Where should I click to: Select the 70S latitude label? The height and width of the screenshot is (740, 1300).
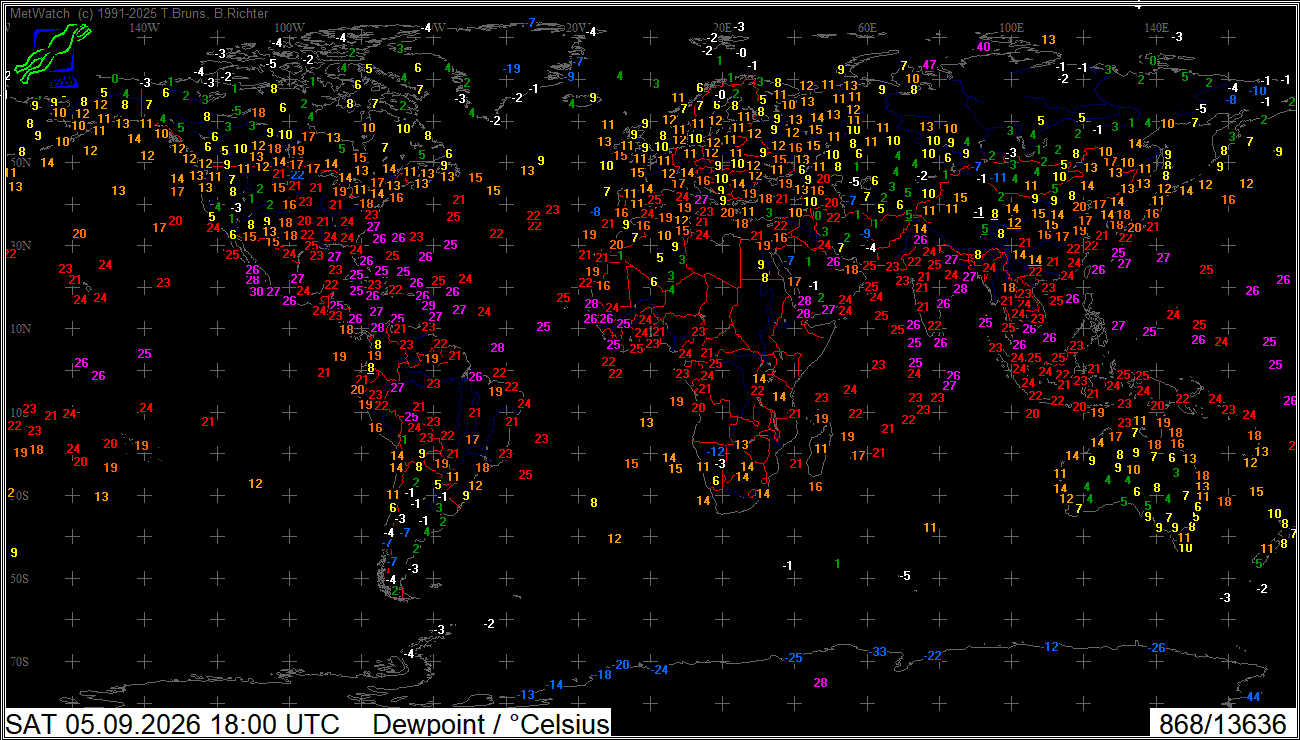pyautogui.click(x=19, y=662)
